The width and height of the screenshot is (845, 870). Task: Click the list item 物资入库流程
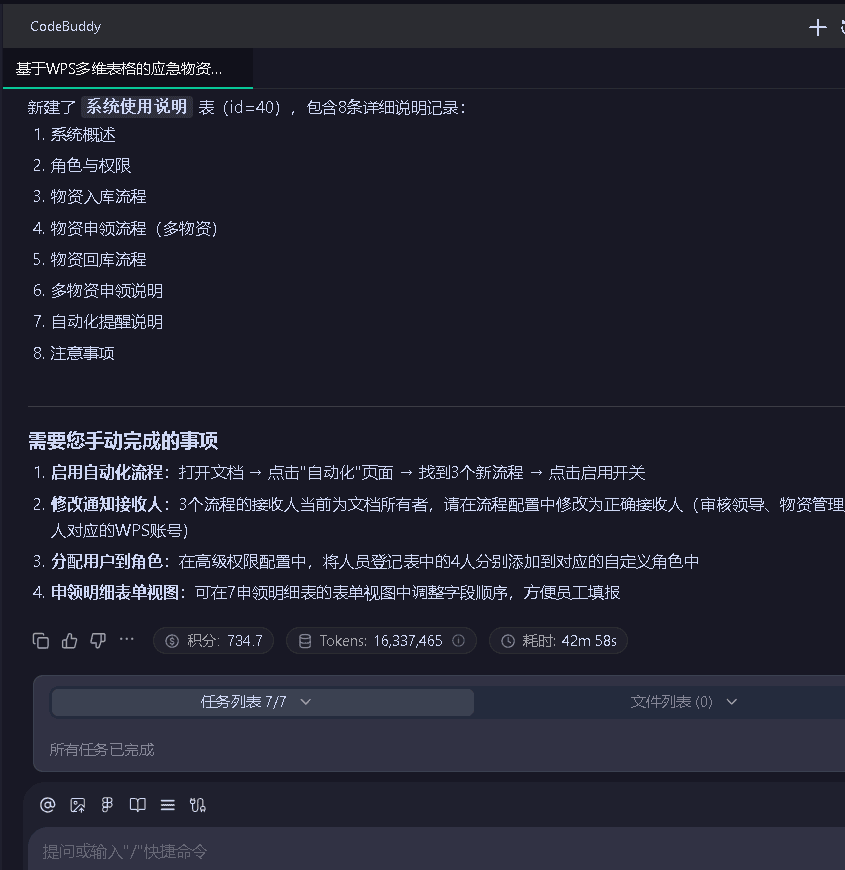[98, 197]
